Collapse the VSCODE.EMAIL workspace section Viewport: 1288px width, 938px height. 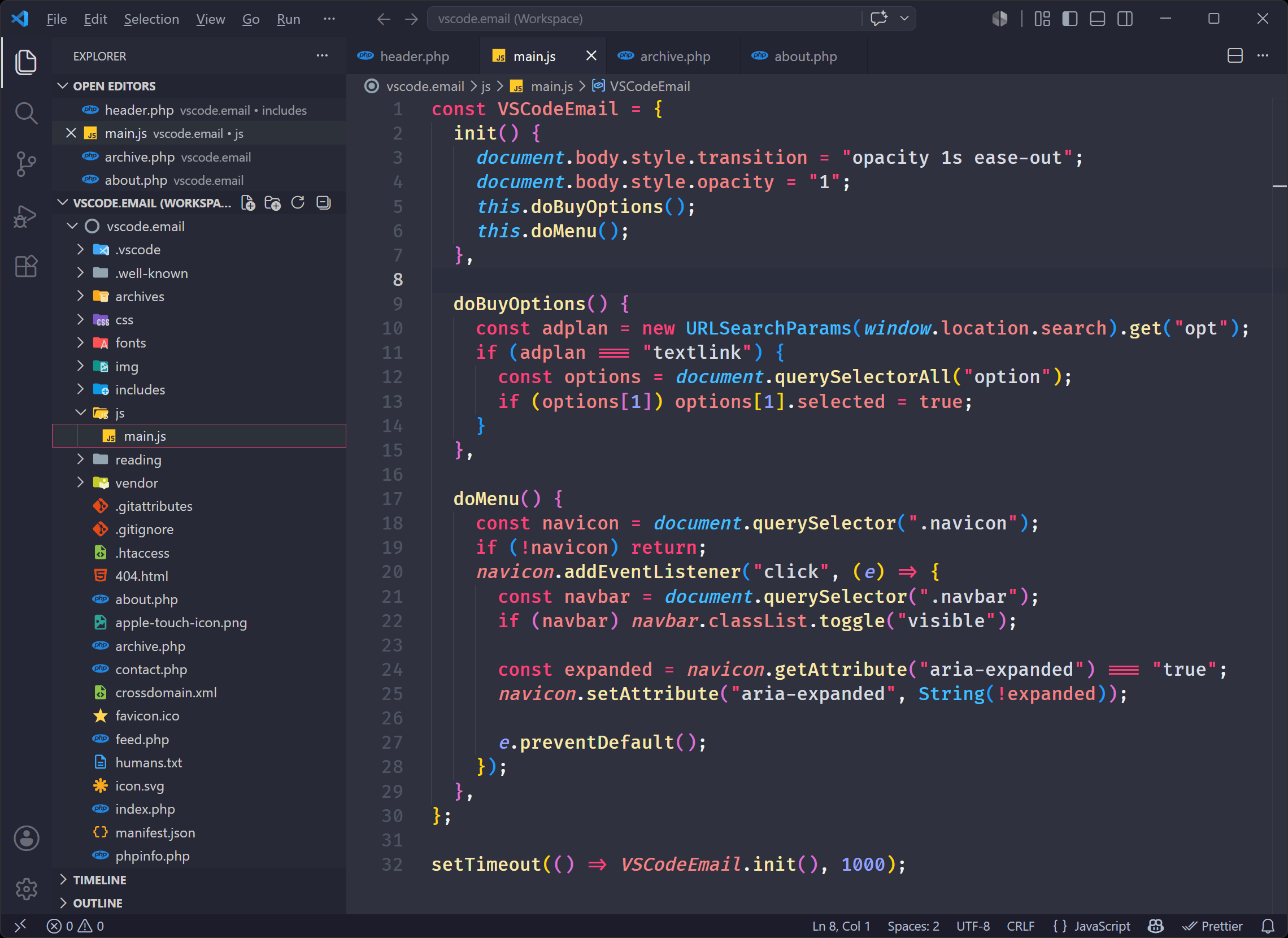point(63,203)
